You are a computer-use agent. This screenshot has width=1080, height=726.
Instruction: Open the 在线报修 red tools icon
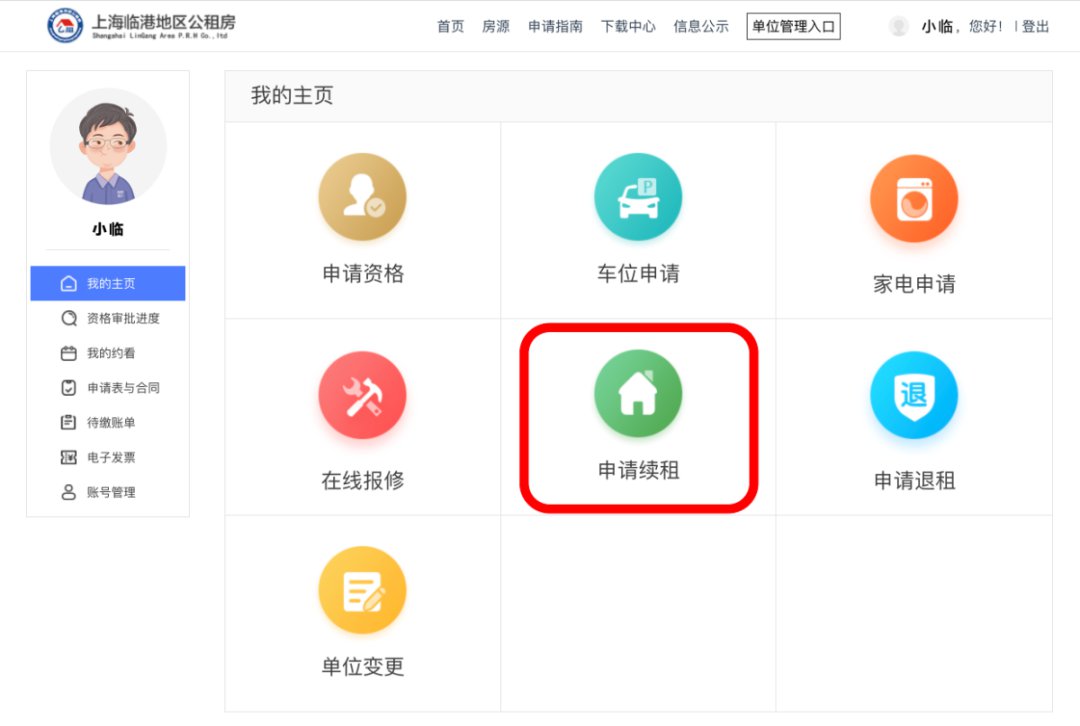pos(362,395)
